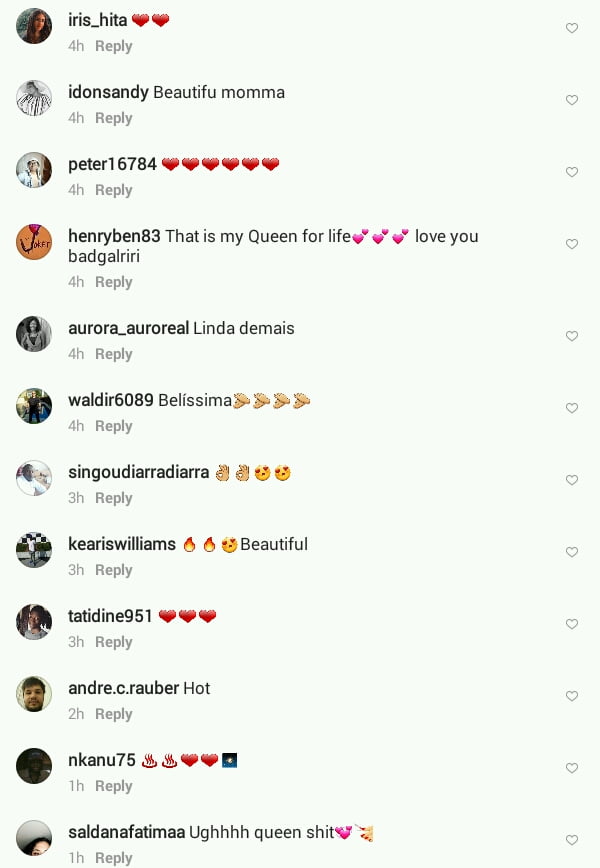Open the nkanu75 username link
This screenshot has width=600, height=868.
point(102,760)
